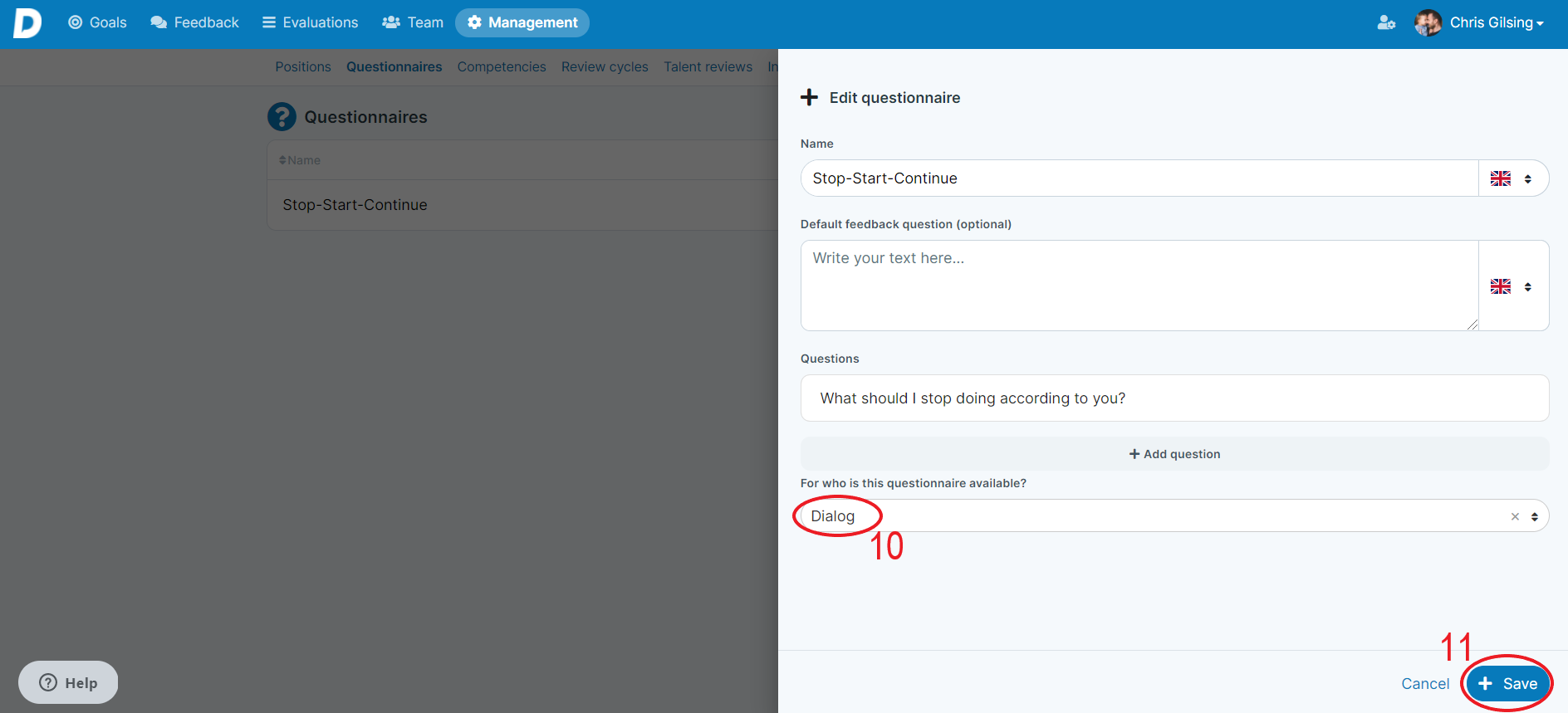This screenshot has width=1568, height=713.
Task: Open the Talent reviews tab
Action: (708, 66)
